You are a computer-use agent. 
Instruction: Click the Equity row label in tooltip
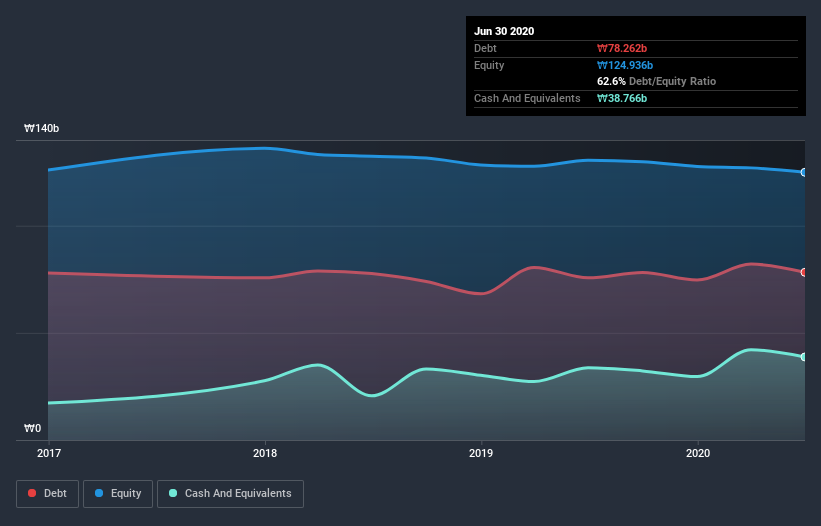[x=489, y=65]
